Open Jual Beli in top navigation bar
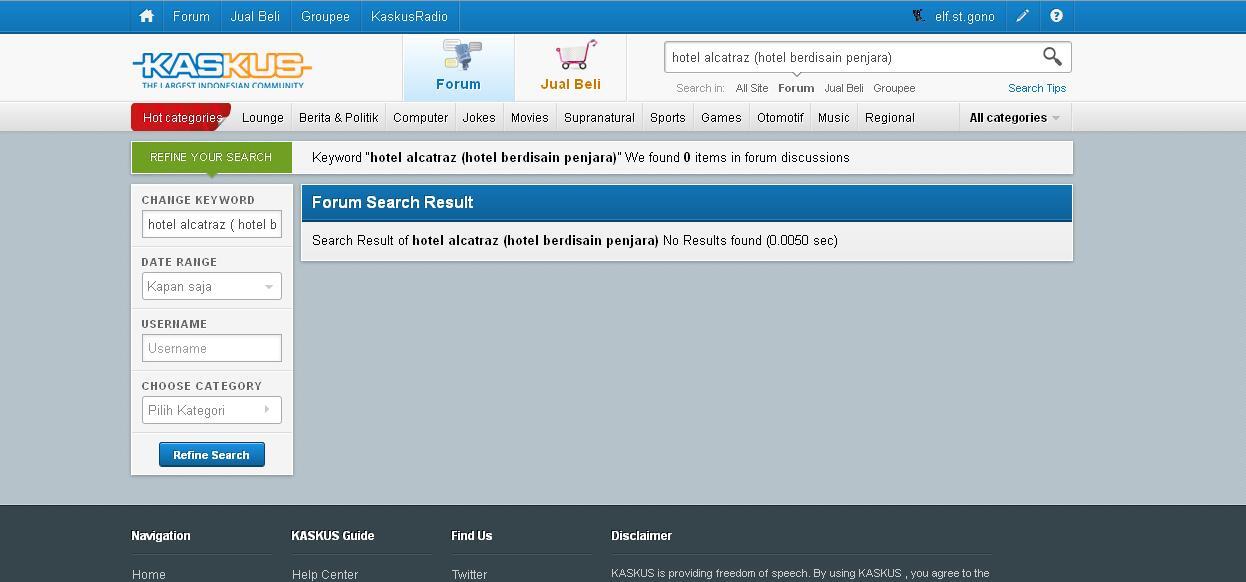 tap(255, 16)
